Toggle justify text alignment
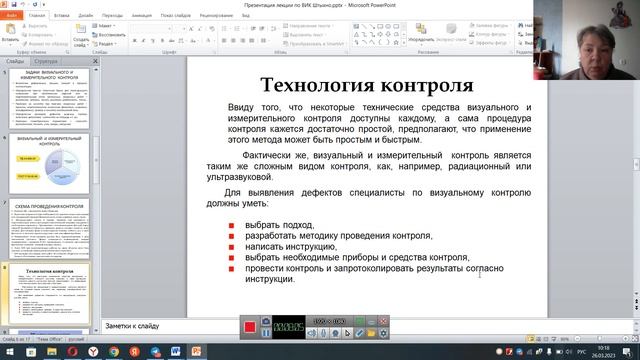The height and width of the screenshot is (360, 640). coord(251,41)
